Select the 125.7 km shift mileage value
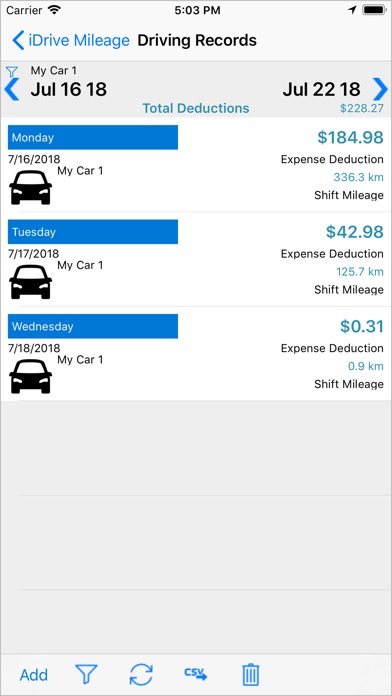 360,272
